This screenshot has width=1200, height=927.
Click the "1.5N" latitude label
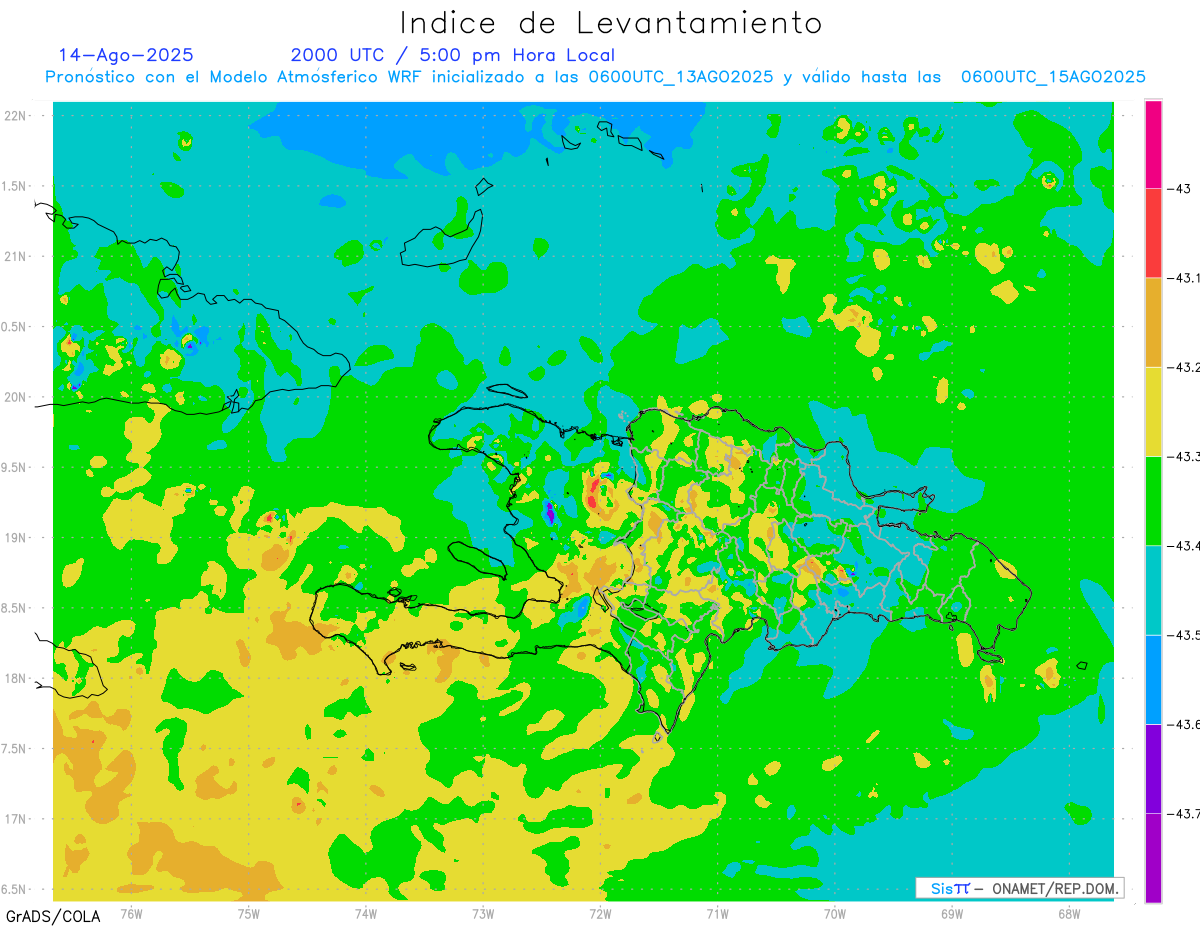[14, 186]
